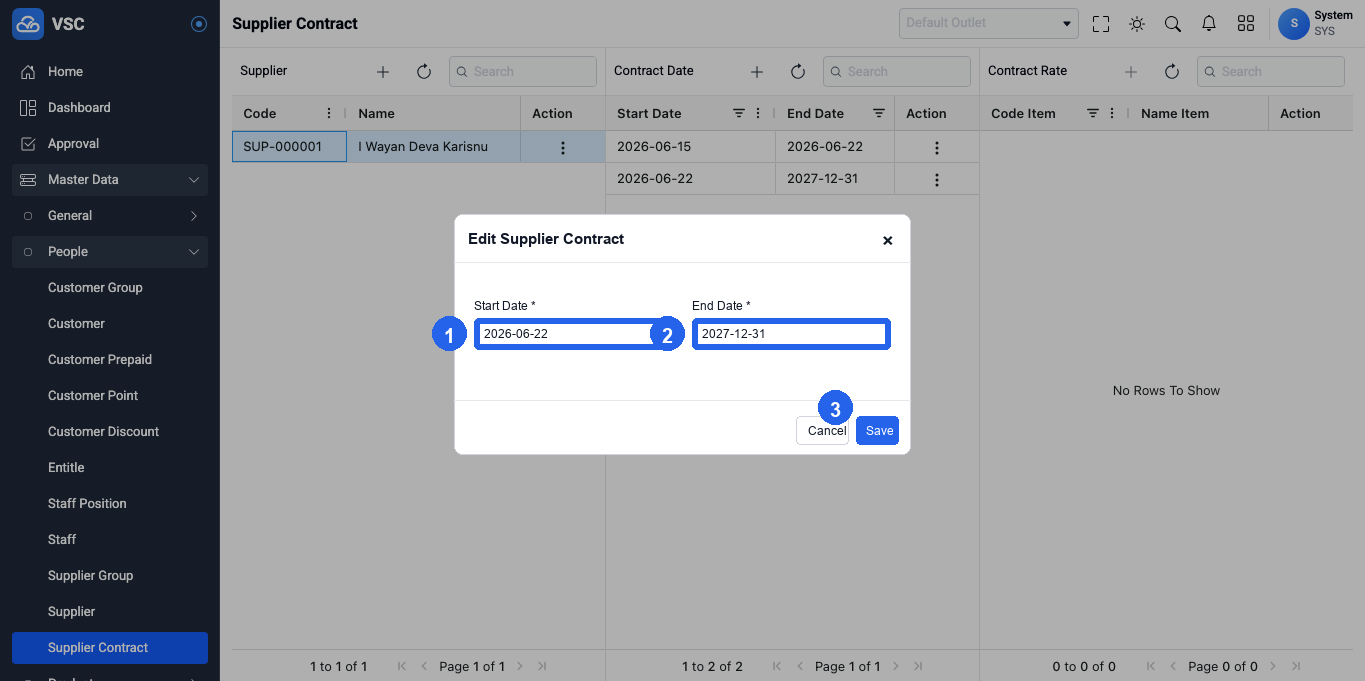Open Start Date column menu dots
Image resolution: width=1365 pixels, height=681 pixels.
point(758,114)
